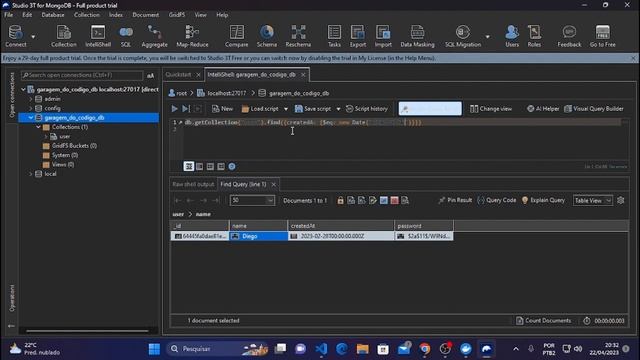Click the taskbar Pesquisar search box
Screen dimensions: 640x360
(x=217, y=349)
